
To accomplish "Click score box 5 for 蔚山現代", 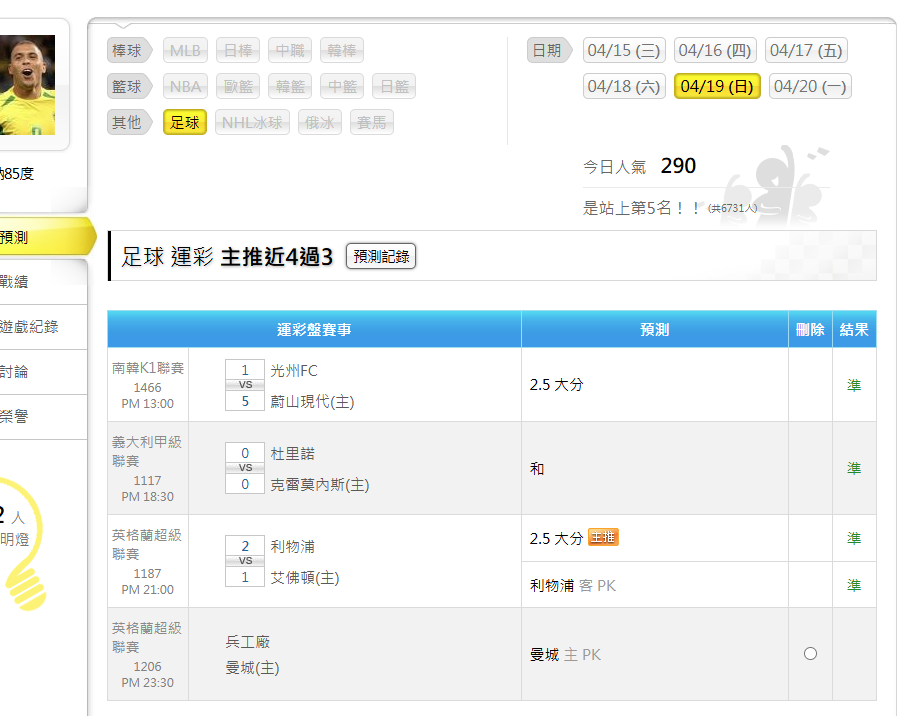I will point(245,401).
